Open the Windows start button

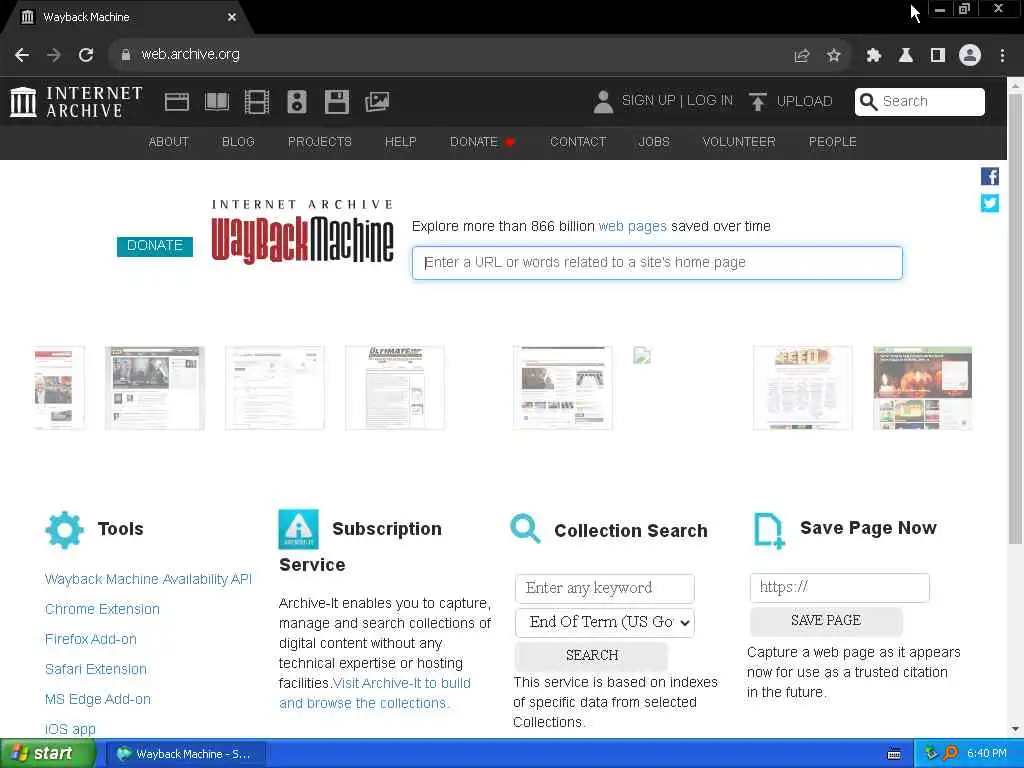(46, 754)
